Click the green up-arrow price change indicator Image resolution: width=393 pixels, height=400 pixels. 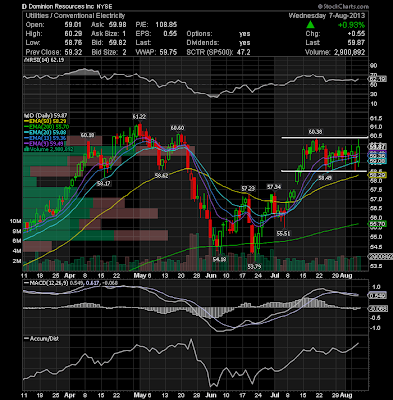(310, 25)
